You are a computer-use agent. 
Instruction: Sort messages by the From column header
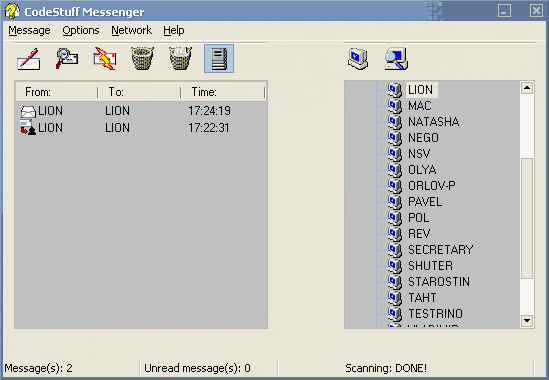click(x=57, y=92)
